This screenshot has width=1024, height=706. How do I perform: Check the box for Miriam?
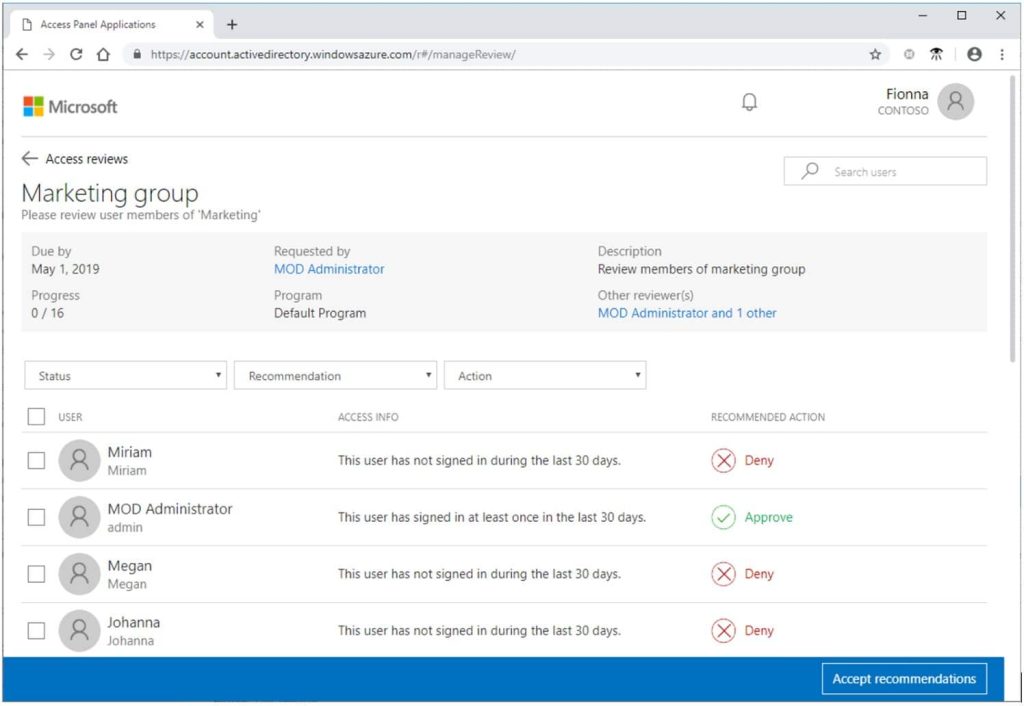pos(36,460)
